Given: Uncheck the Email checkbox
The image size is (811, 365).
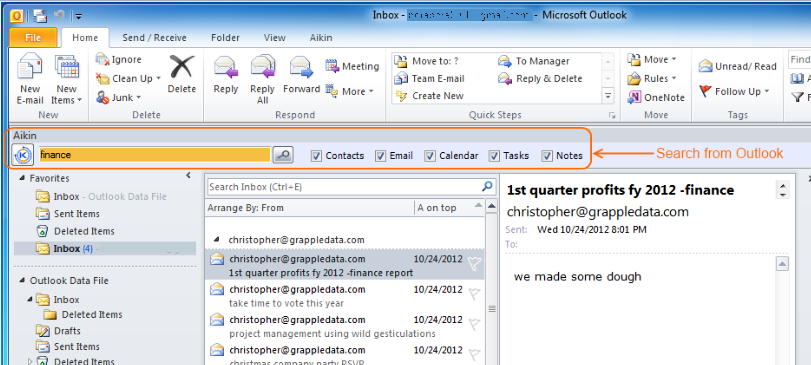Looking at the screenshot, I should (x=381, y=156).
